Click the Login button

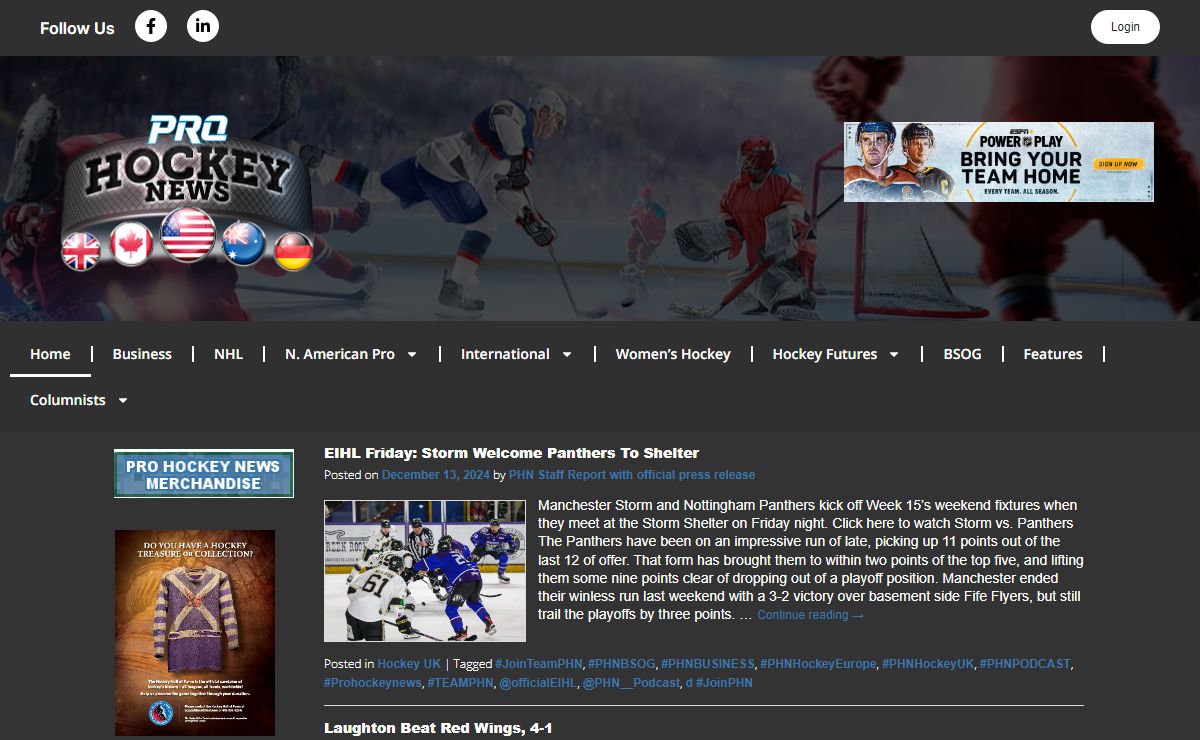pyautogui.click(x=1125, y=27)
